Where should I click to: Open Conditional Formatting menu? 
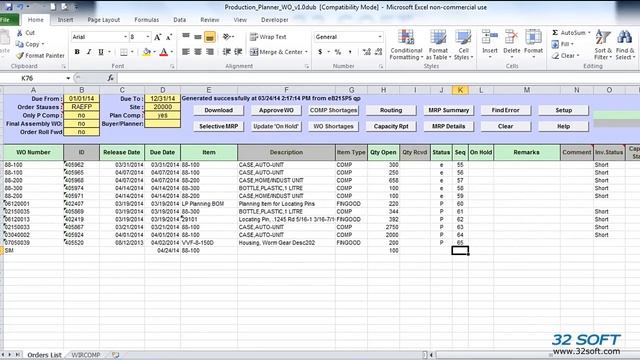tap(406, 45)
